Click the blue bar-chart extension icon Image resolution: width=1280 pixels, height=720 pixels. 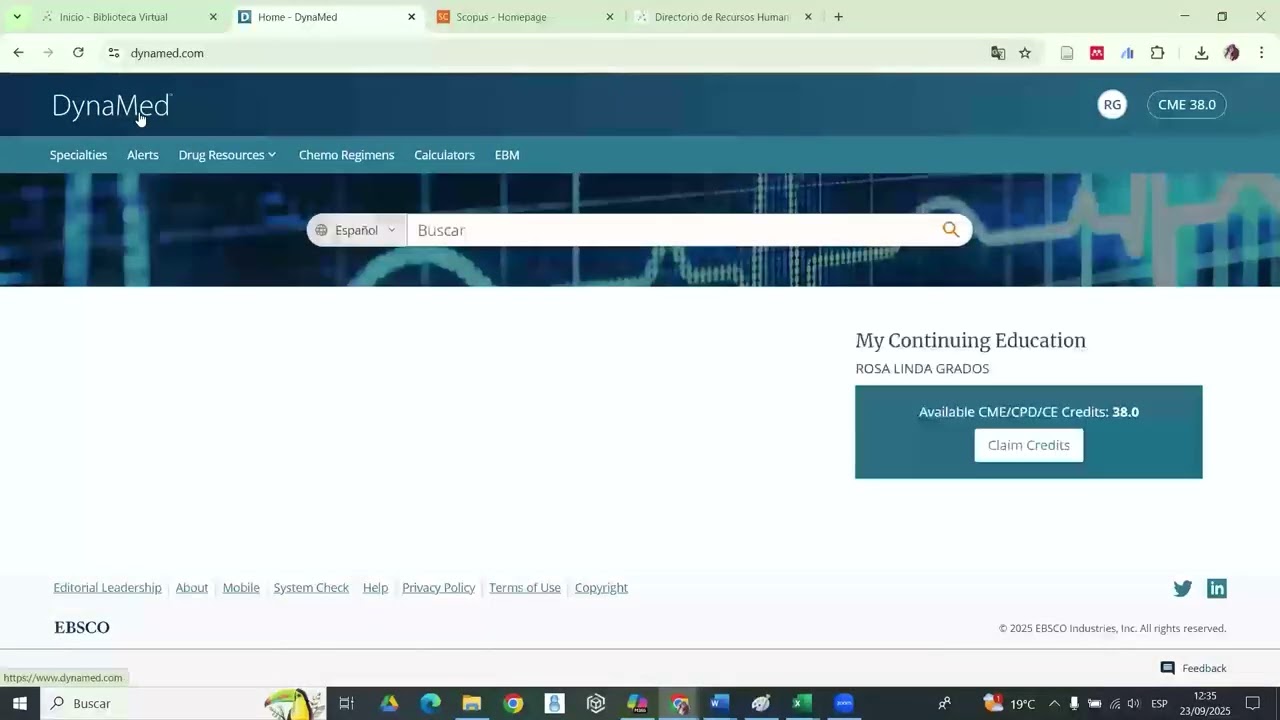[x=1127, y=53]
